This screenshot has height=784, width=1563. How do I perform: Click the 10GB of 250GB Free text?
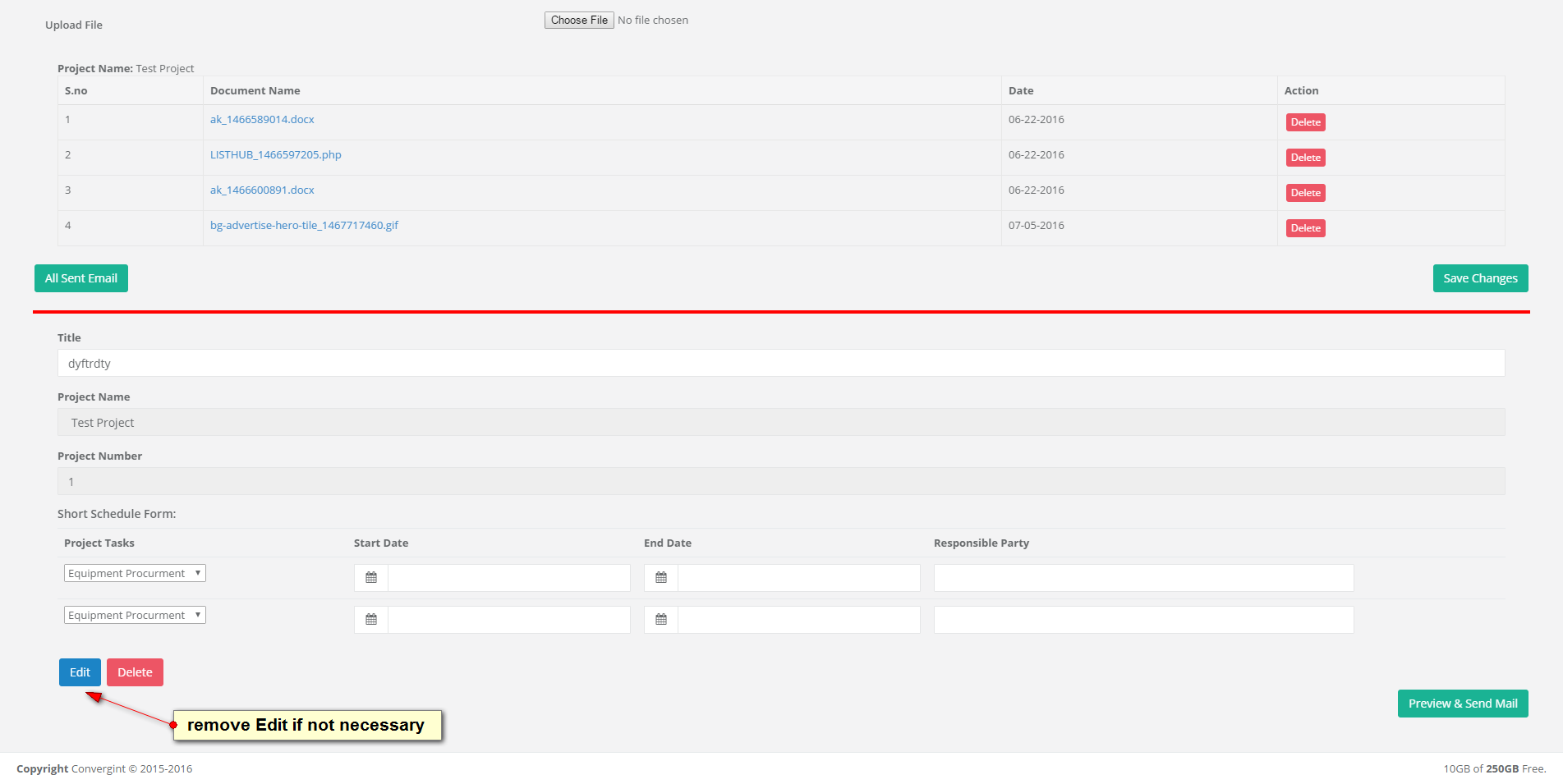pos(1495,768)
